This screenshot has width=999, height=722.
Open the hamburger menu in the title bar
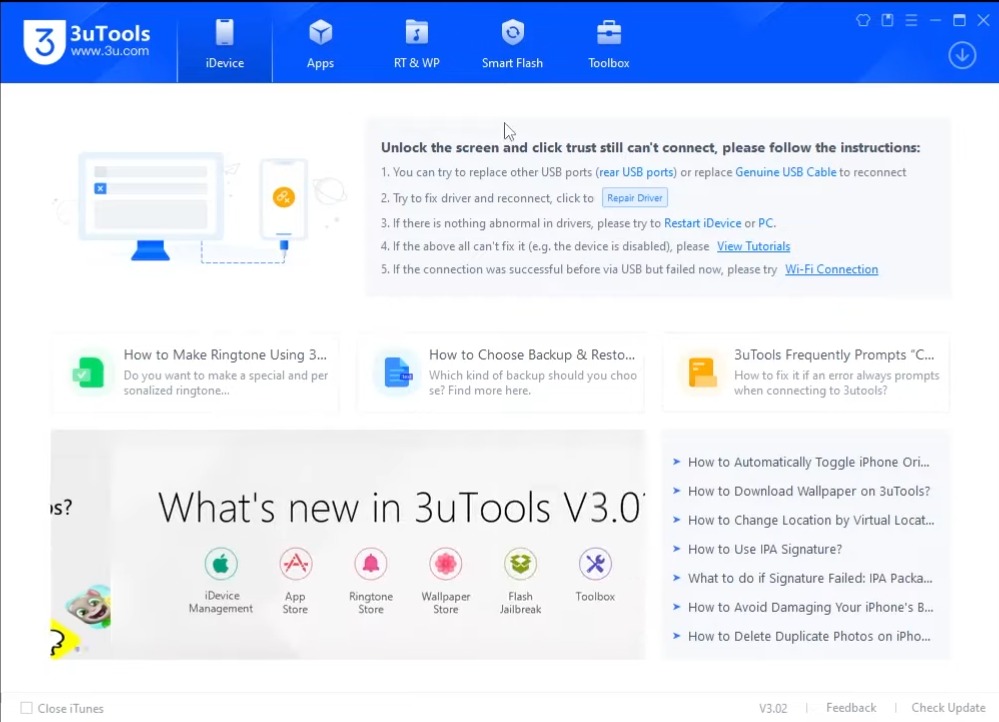pos(911,20)
